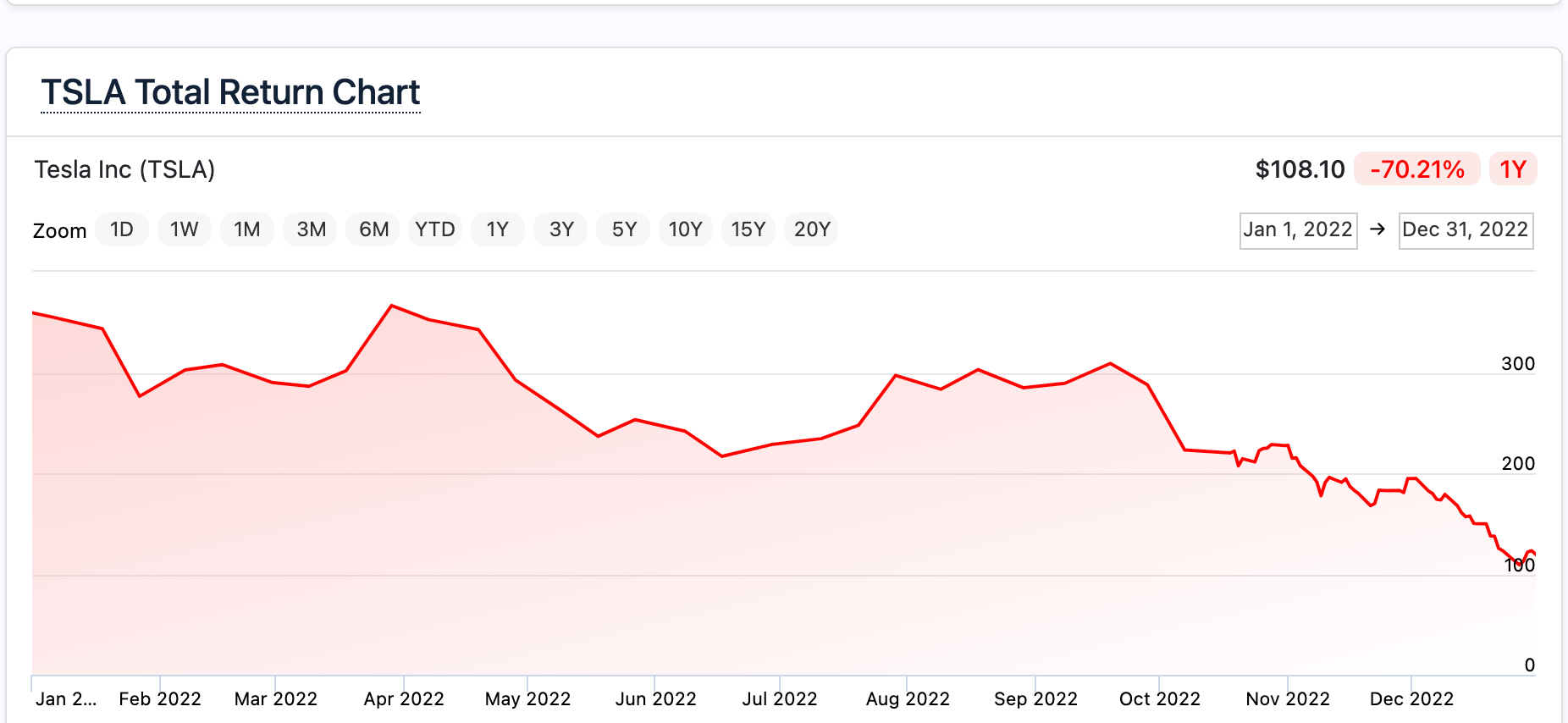Viewport: 1568px width, 723px height.
Task: Edit the Jan 1, 2022 start date
Action: coord(1298,230)
